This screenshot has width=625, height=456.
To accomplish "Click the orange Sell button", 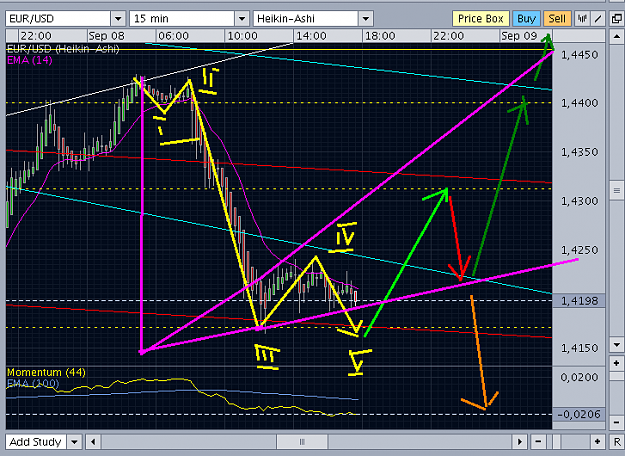I will [x=557, y=19].
